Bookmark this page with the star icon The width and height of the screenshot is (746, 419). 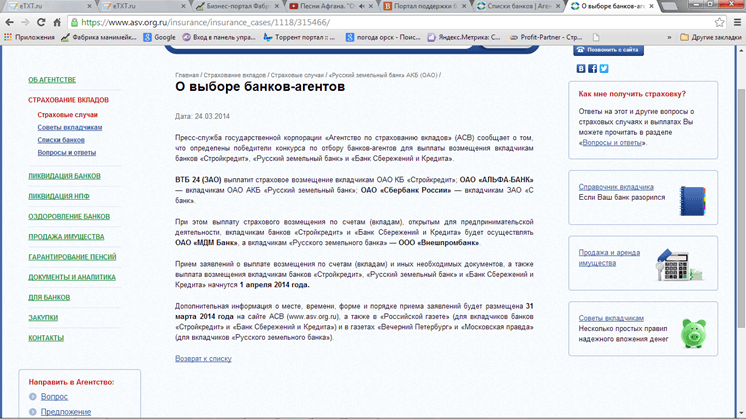[x=719, y=22]
